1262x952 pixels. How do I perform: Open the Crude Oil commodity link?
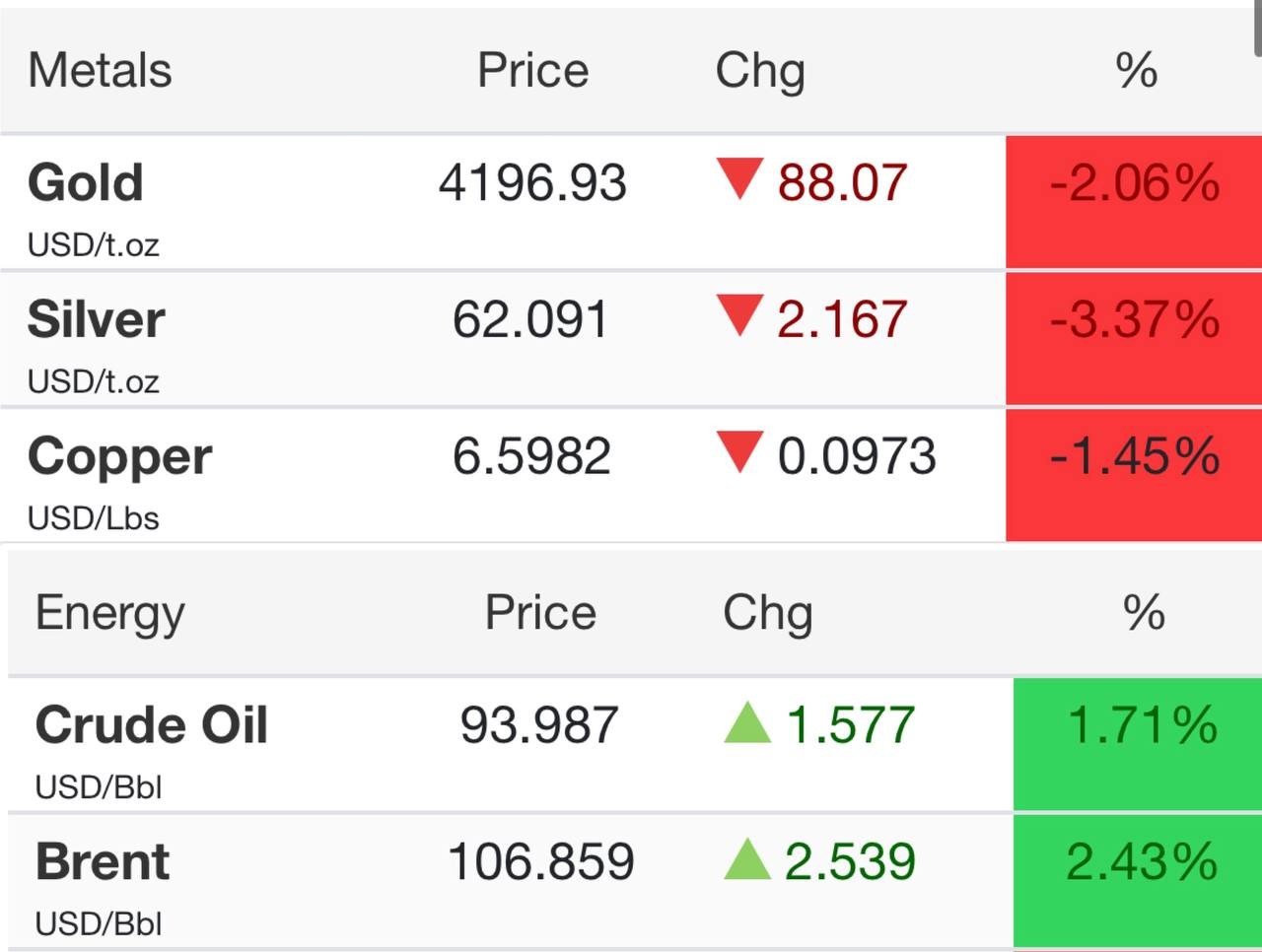point(151,725)
